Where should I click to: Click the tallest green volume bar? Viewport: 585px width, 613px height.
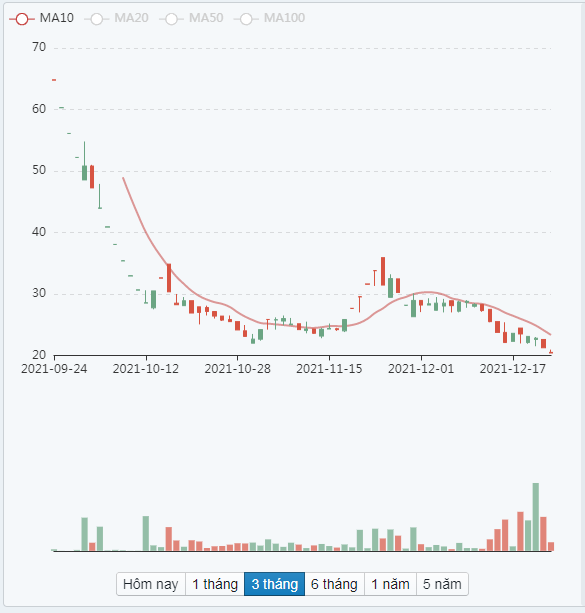536,517
